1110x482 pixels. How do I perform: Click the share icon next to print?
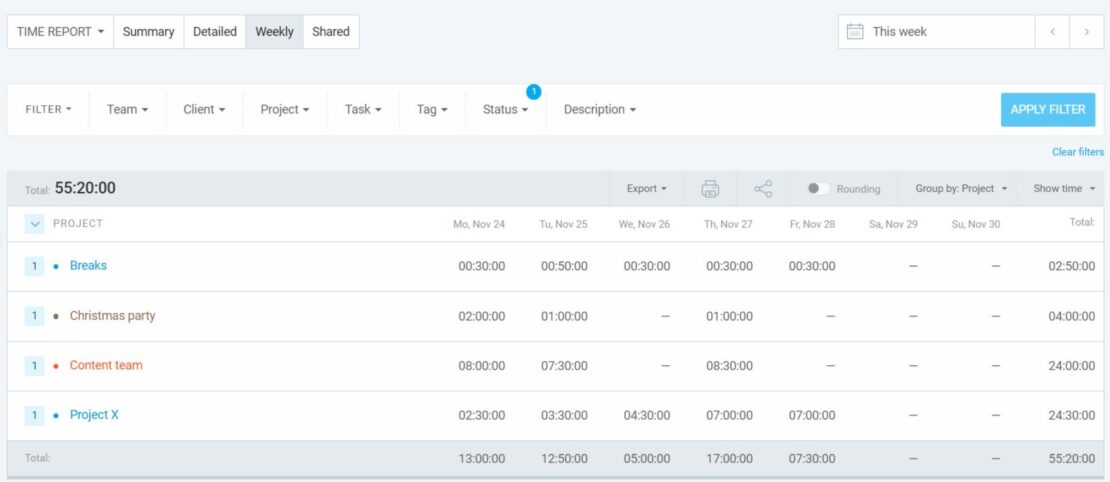pyautogui.click(x=763, y=189)
